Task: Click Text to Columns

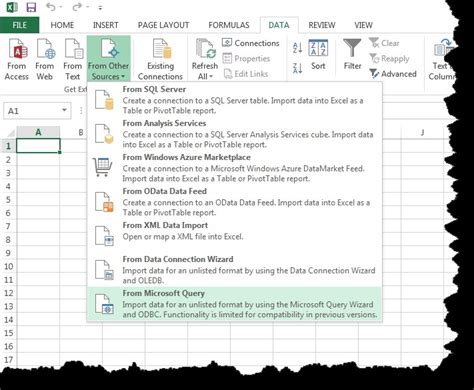Action: tap(442, 59)
